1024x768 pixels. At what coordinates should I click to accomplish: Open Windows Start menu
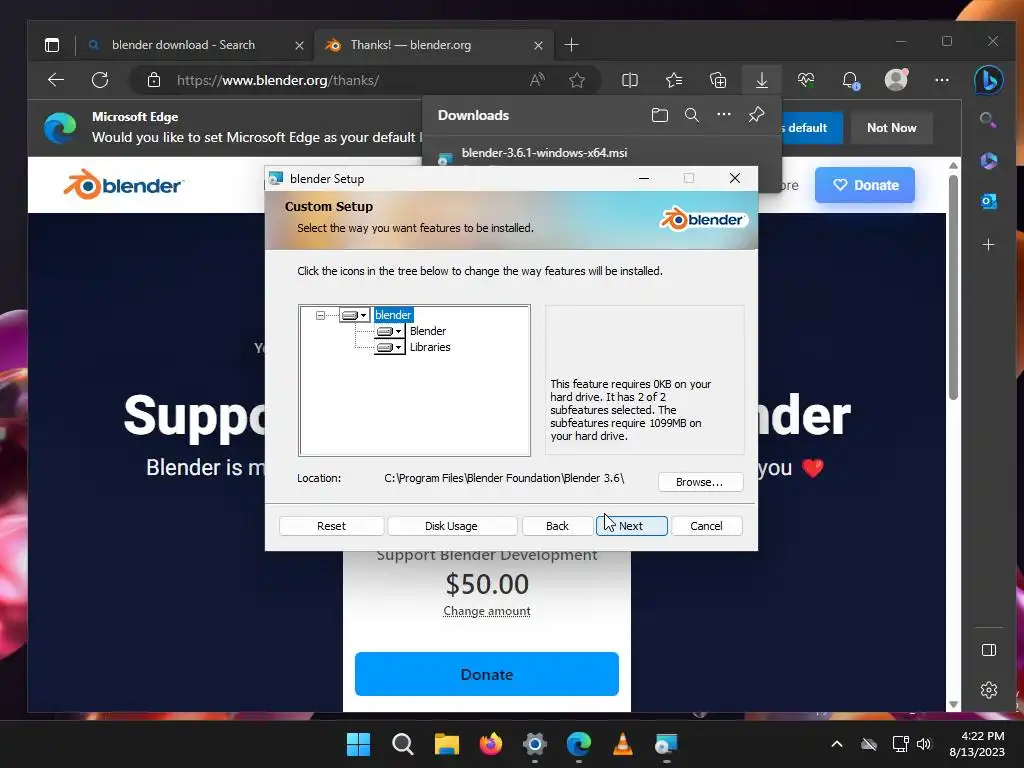[358, 744]
